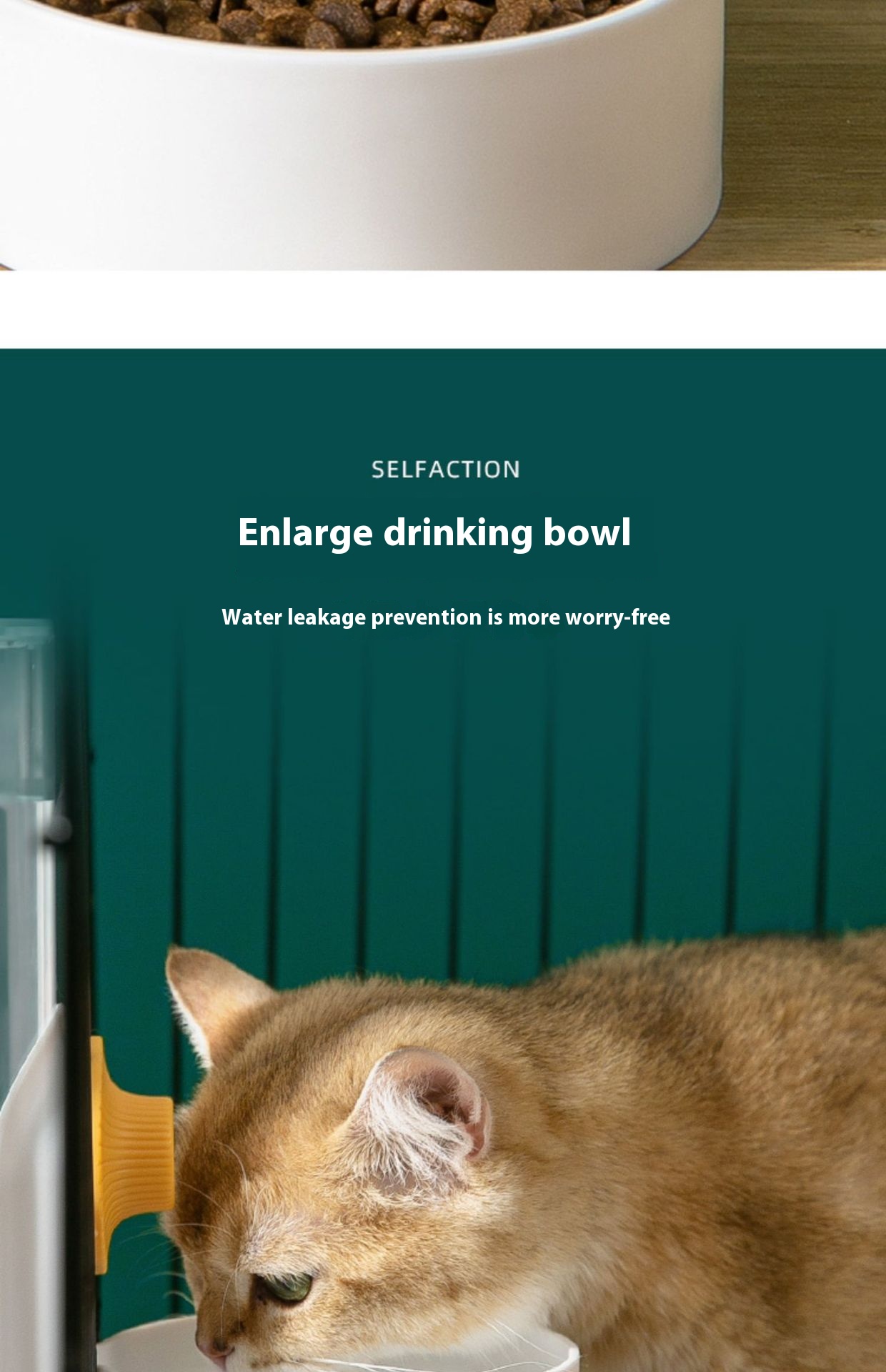Click the cat's green eye
The height and width of the screenshot is (1372, 886).
point(284,1288)
